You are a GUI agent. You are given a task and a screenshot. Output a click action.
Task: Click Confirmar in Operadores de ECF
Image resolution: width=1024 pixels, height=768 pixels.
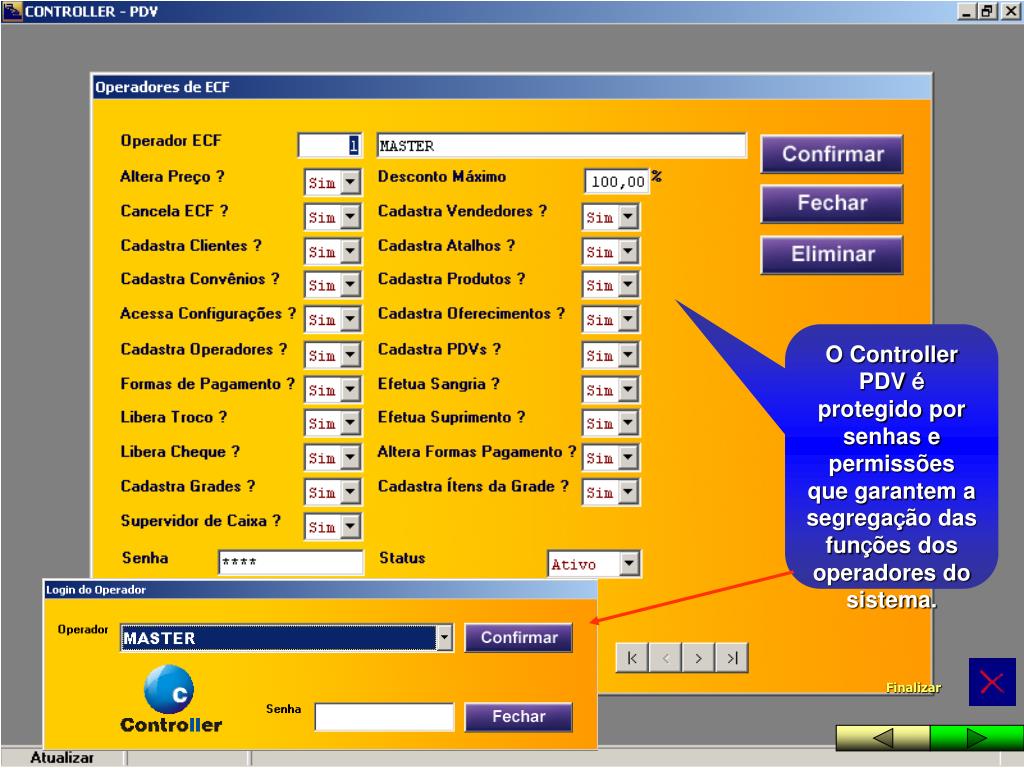832,154
